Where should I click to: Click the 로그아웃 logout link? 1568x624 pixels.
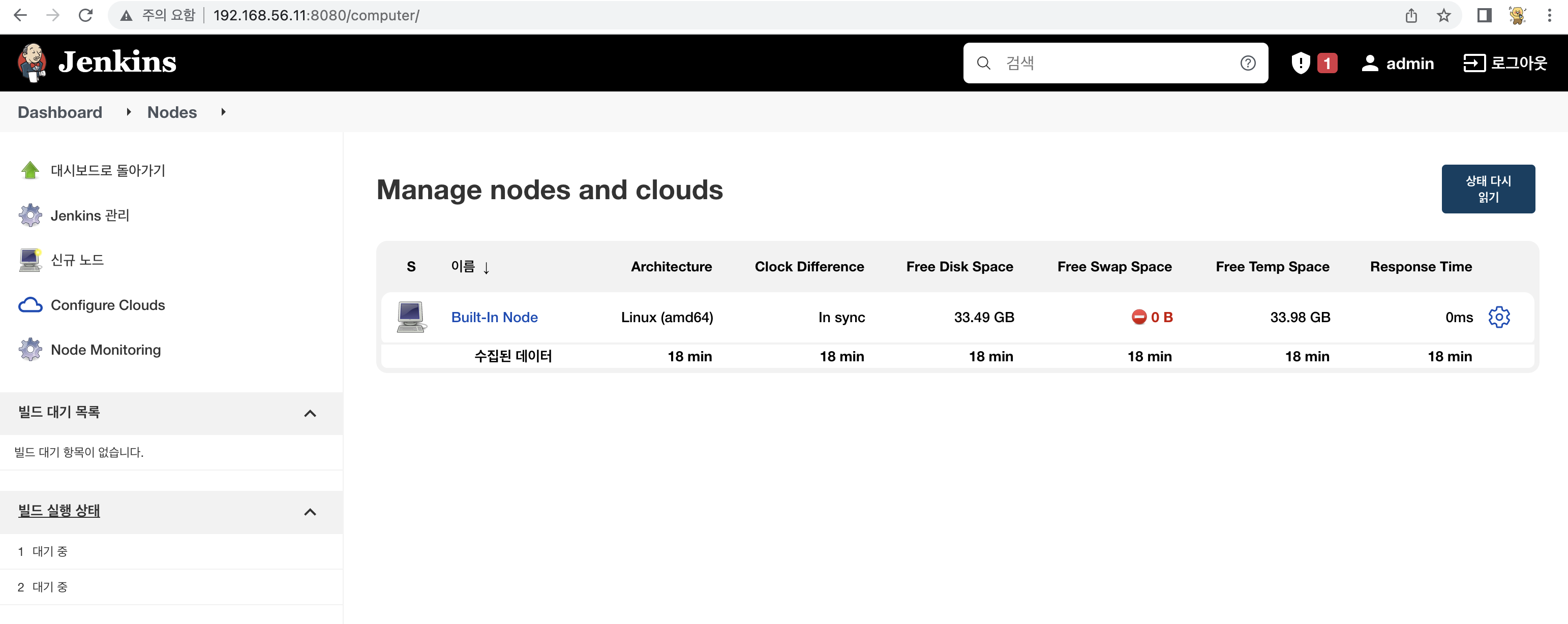[x=1505, y=63]
